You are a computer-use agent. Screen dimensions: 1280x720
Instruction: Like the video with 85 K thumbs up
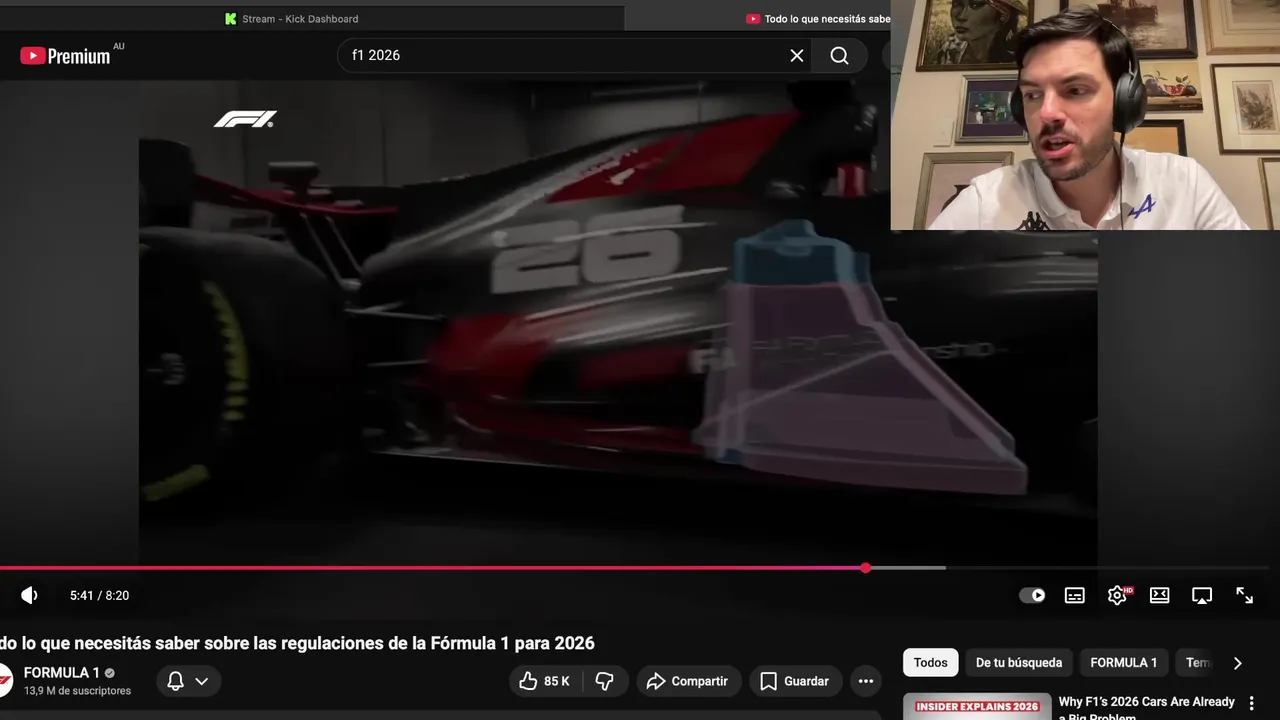(x=545, y=681)
